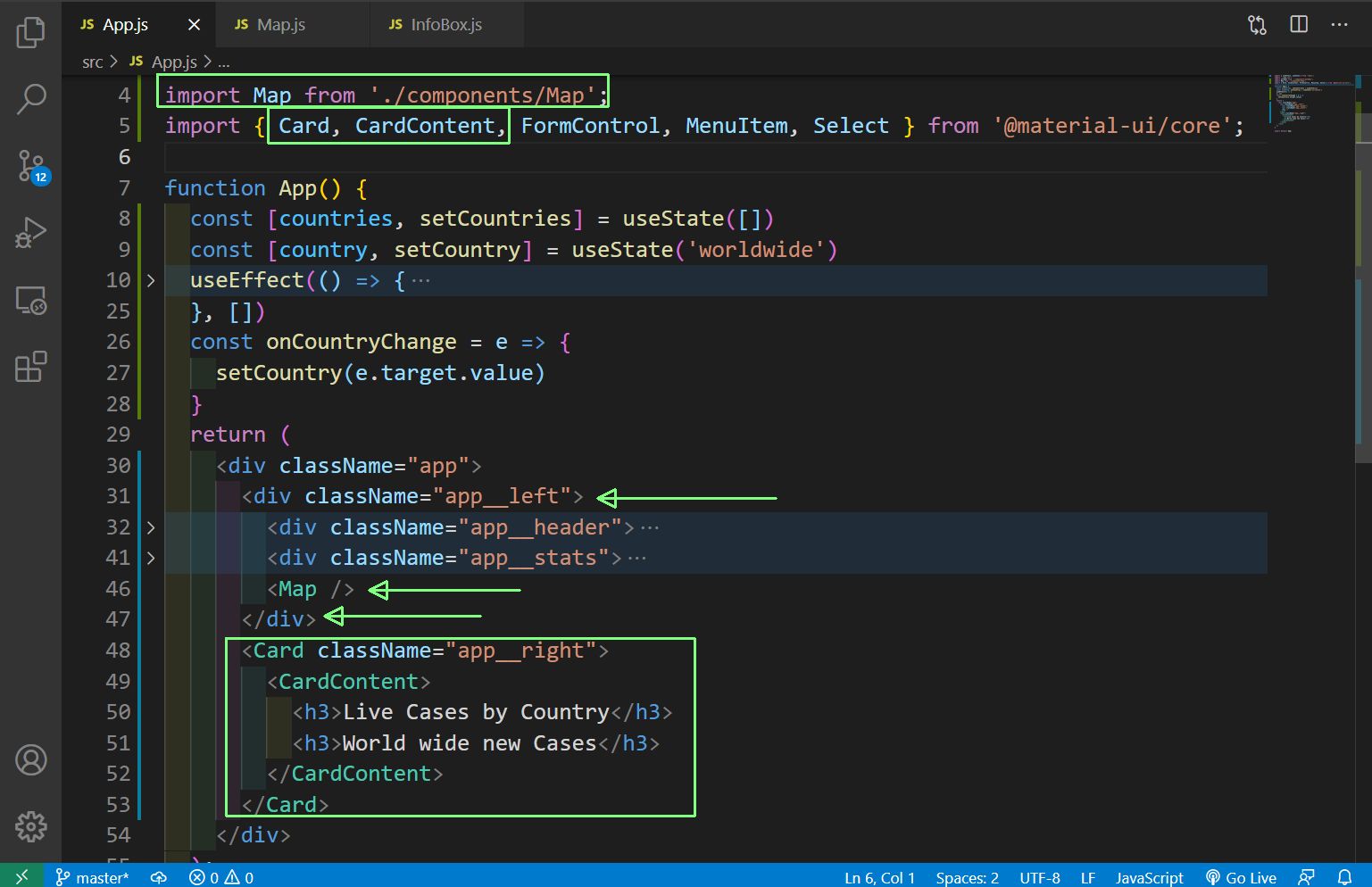Click line number 48 in the gutter
The image size is (1372, 887).
[x=118, y=651]
